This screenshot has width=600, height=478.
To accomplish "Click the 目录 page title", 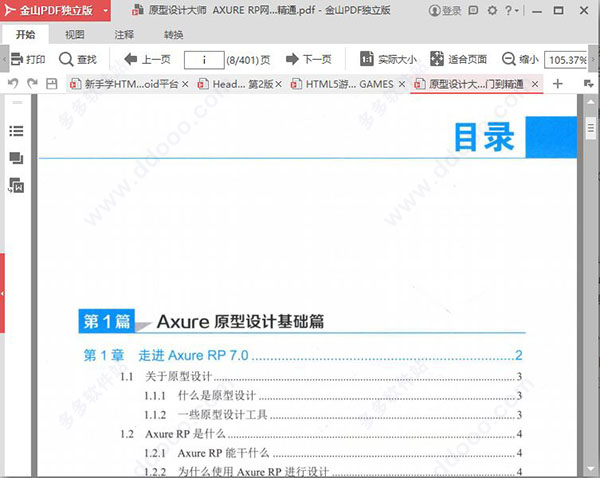I will [484, 137].
